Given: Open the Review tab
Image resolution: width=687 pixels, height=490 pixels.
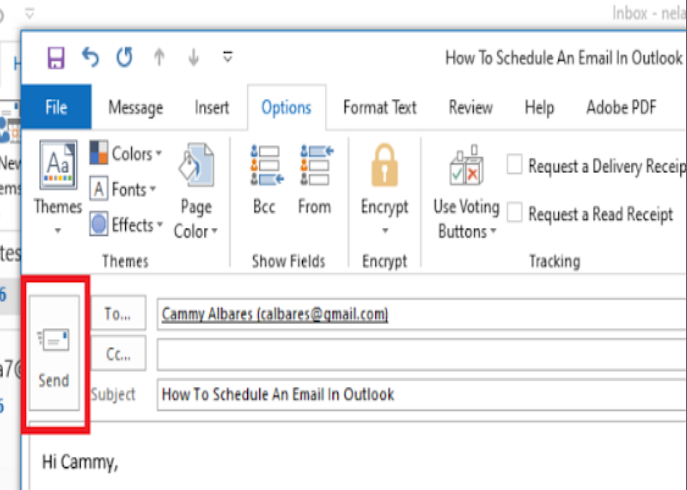Looking at the screenshot, I should (x=471, y=107).
